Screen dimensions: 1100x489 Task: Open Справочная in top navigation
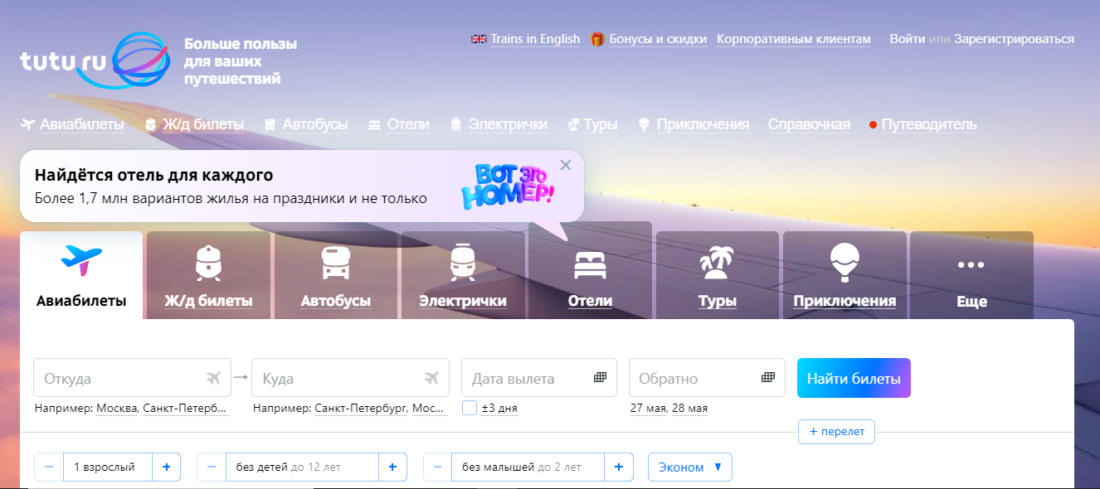[809, 125]
